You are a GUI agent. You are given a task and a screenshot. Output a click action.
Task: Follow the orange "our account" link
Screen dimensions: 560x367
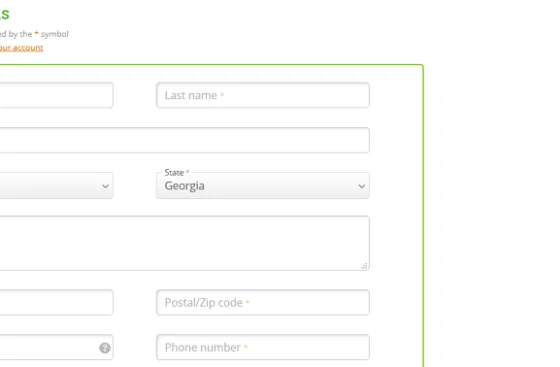(21, 47)
